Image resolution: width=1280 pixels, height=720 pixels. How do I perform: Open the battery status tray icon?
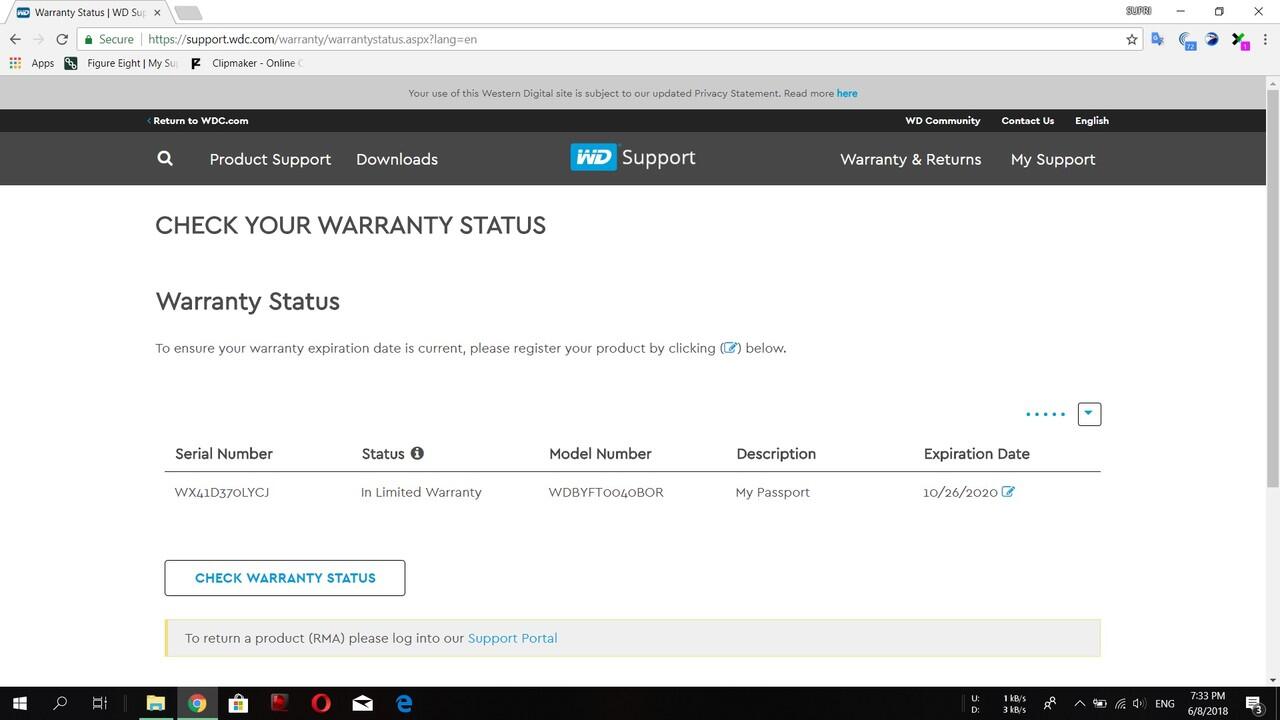pos(1099,704)
